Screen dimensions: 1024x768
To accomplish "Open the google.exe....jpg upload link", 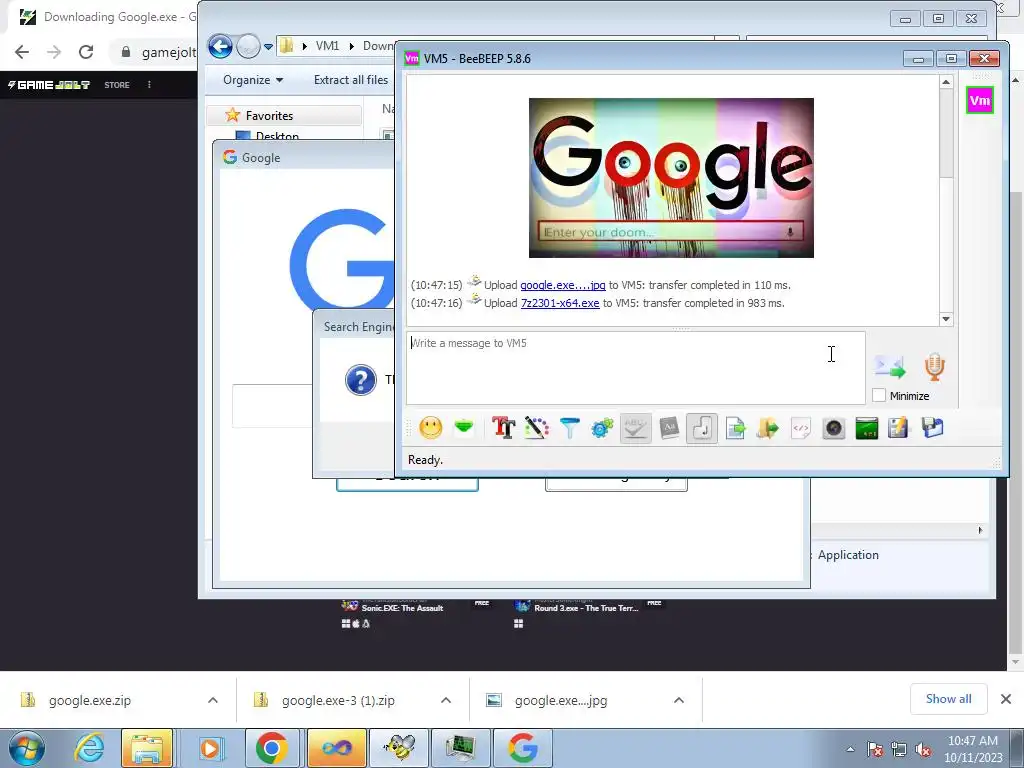I will tap(563, 285).
